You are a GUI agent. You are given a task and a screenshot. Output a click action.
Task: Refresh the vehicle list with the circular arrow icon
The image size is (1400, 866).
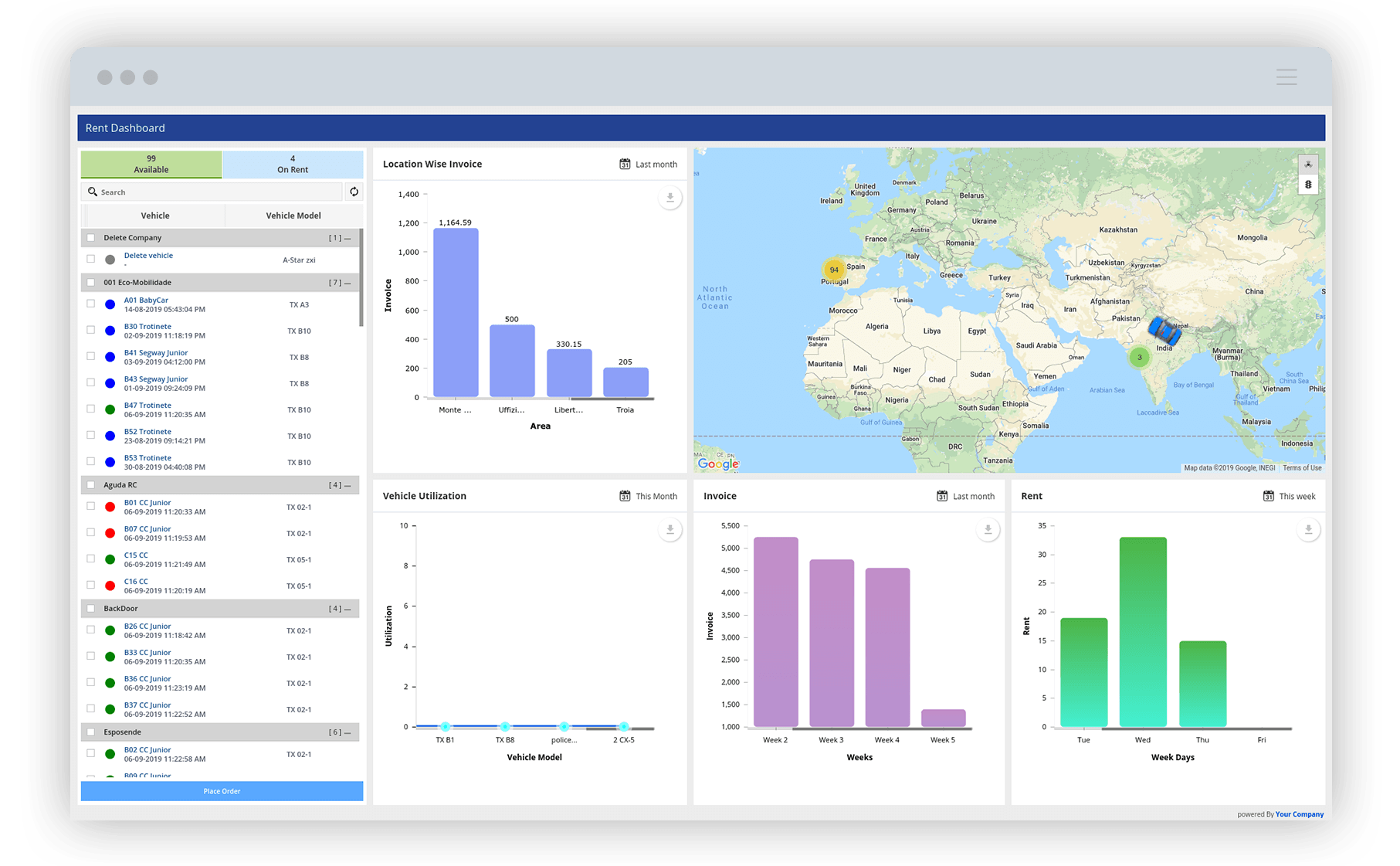[x=354, y=191]
